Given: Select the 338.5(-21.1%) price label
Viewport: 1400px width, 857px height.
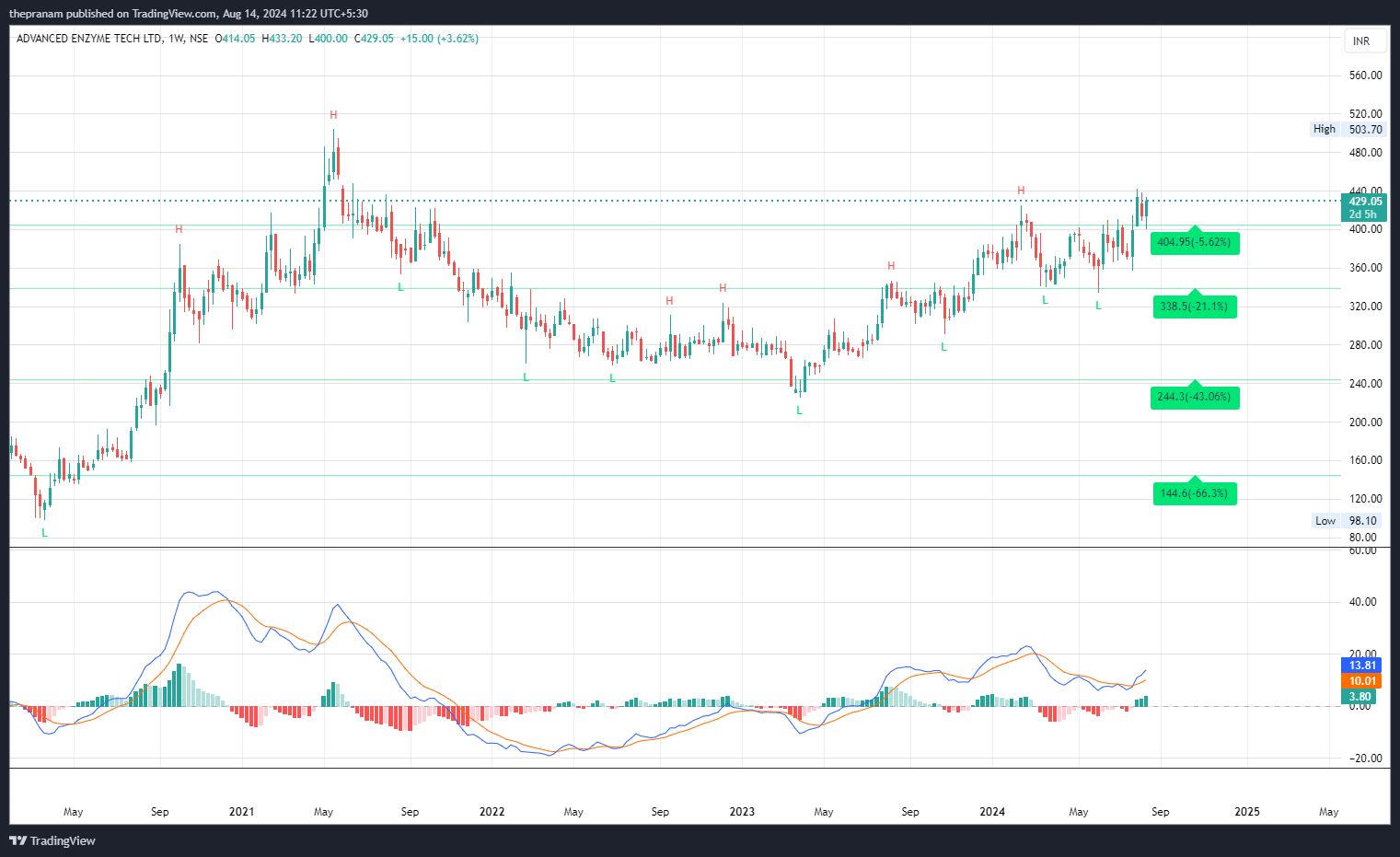Looking at the screenshot, I should point(1194,307).
